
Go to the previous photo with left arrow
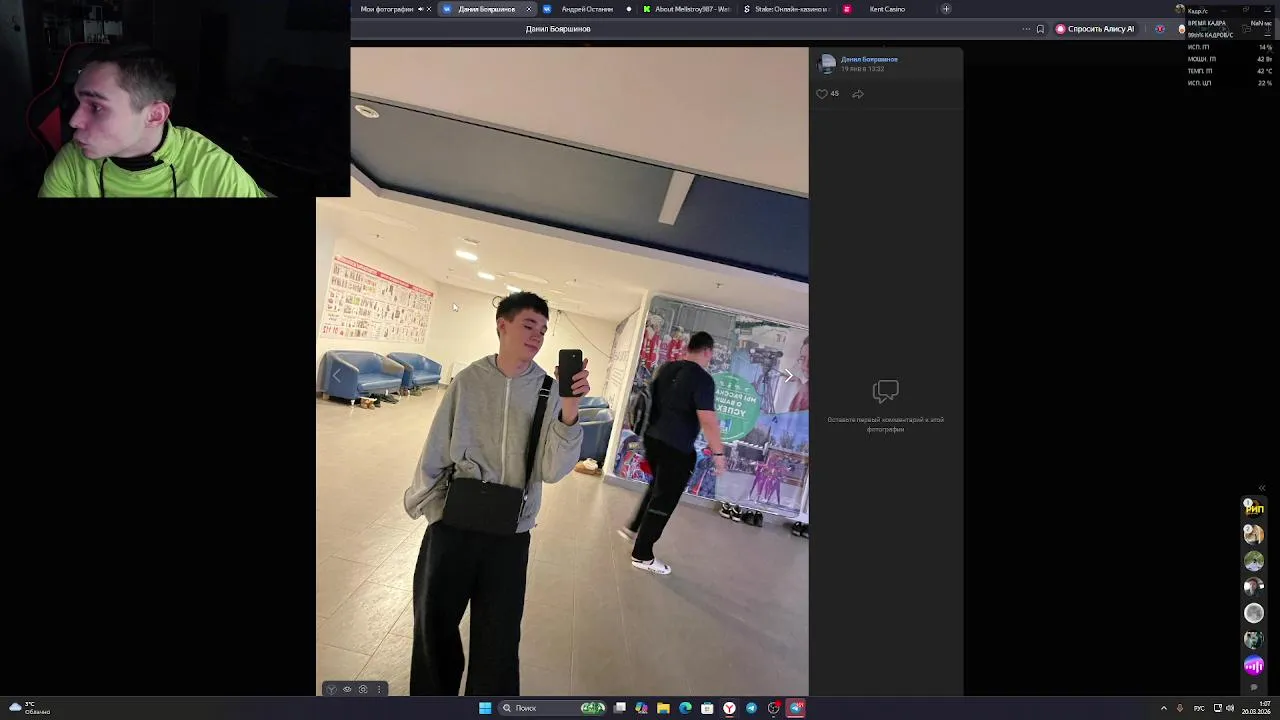pos(336,376)
